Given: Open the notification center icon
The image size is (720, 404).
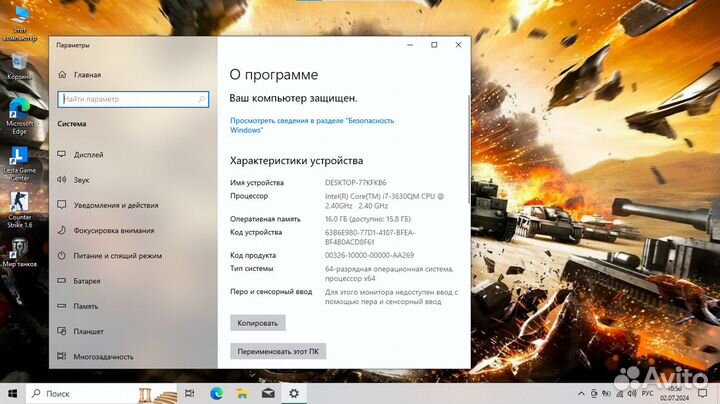Looking at the screenshot, I should tap(703, 393).
